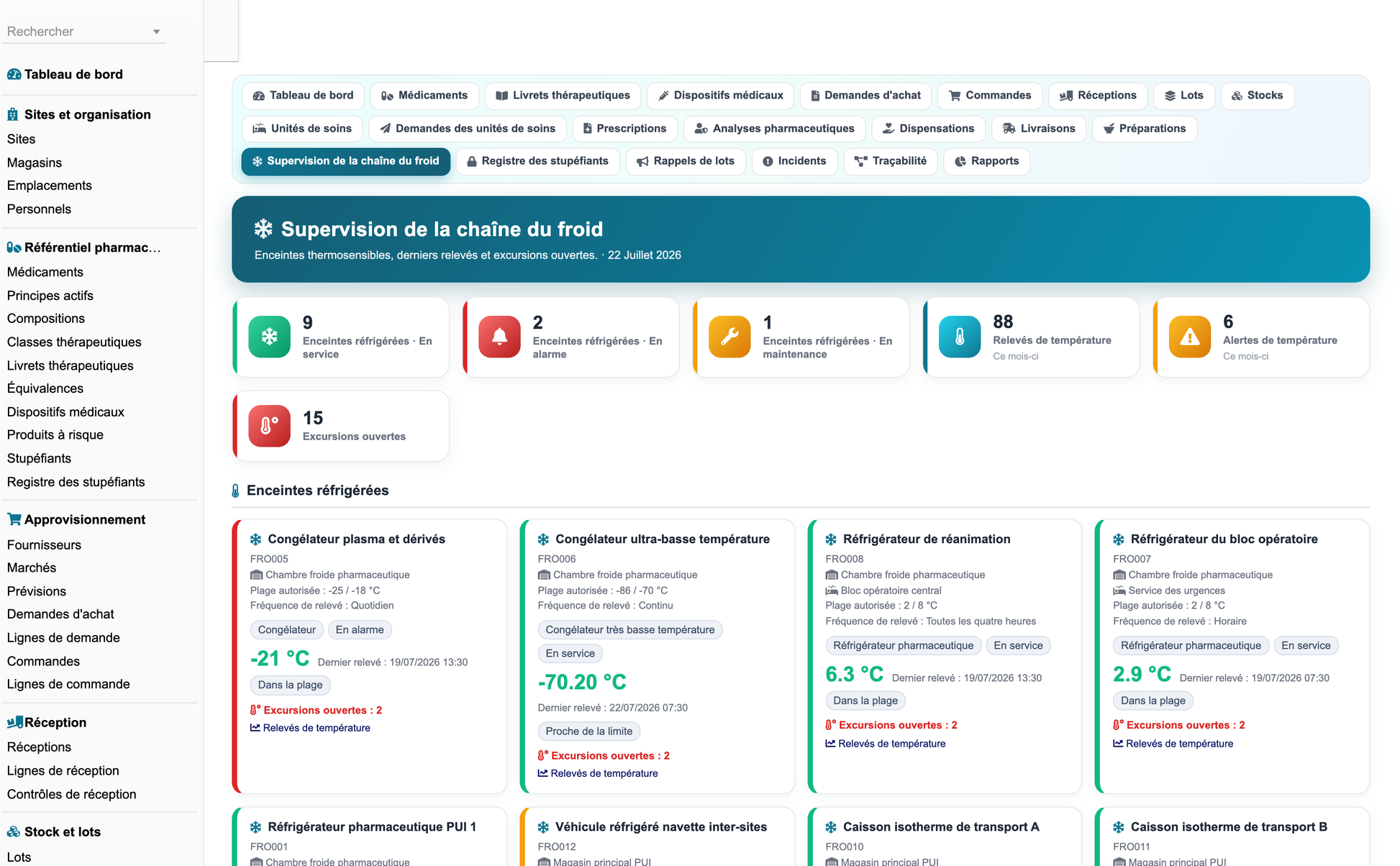Click the Dans la plage badge on FRO007
The width and height of the screenshot is (1400, 866).
point(1153,701)
